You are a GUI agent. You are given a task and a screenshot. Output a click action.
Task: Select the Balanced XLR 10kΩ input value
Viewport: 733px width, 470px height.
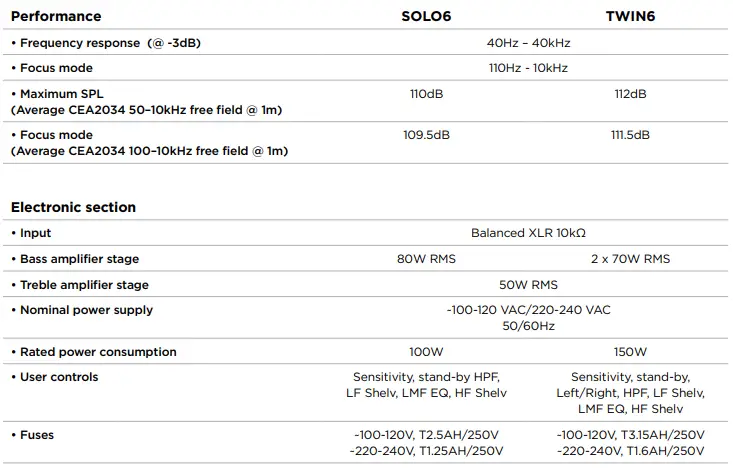pos(528,233)
